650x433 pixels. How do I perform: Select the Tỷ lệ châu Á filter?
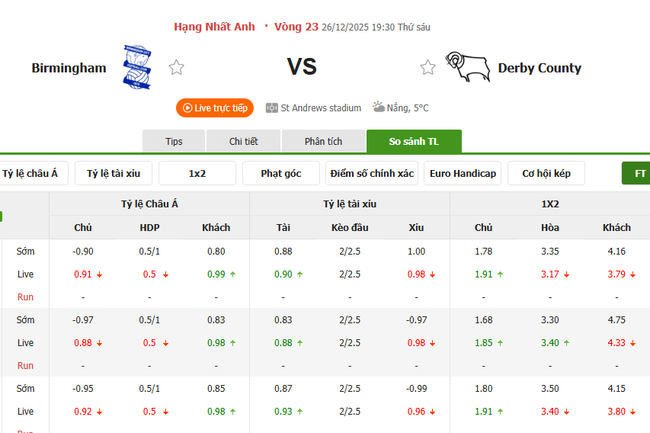[x=31, y=173]
